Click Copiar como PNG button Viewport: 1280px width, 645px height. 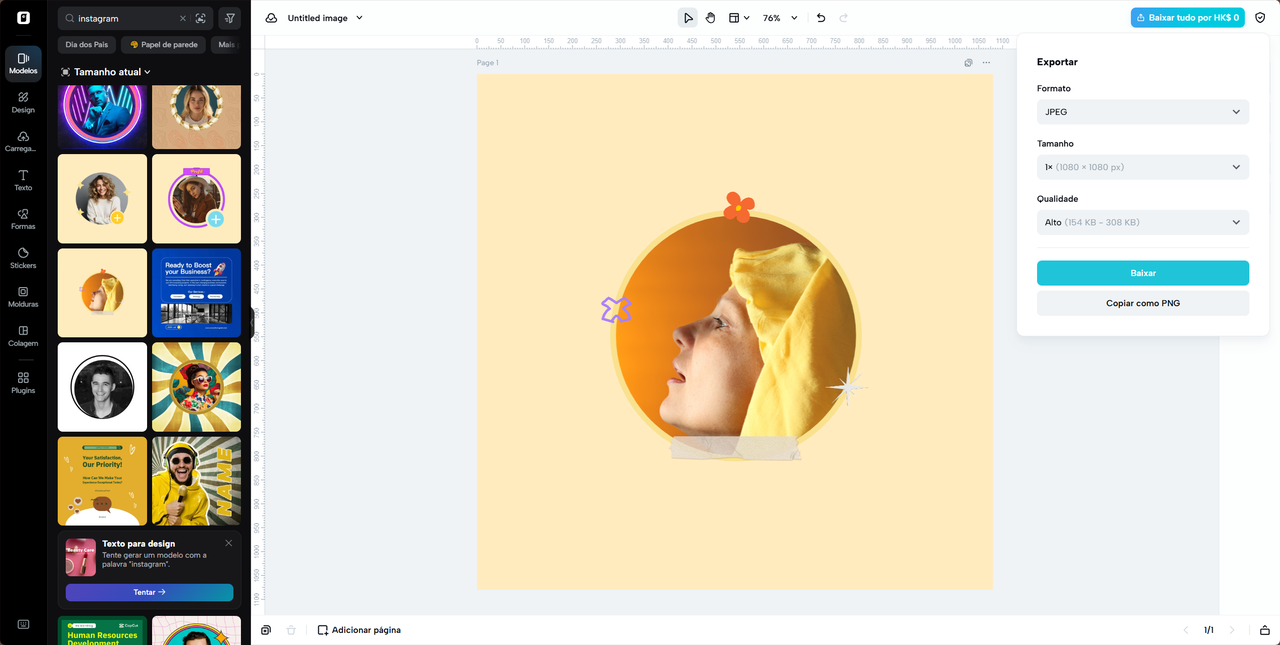[1142, 303]
